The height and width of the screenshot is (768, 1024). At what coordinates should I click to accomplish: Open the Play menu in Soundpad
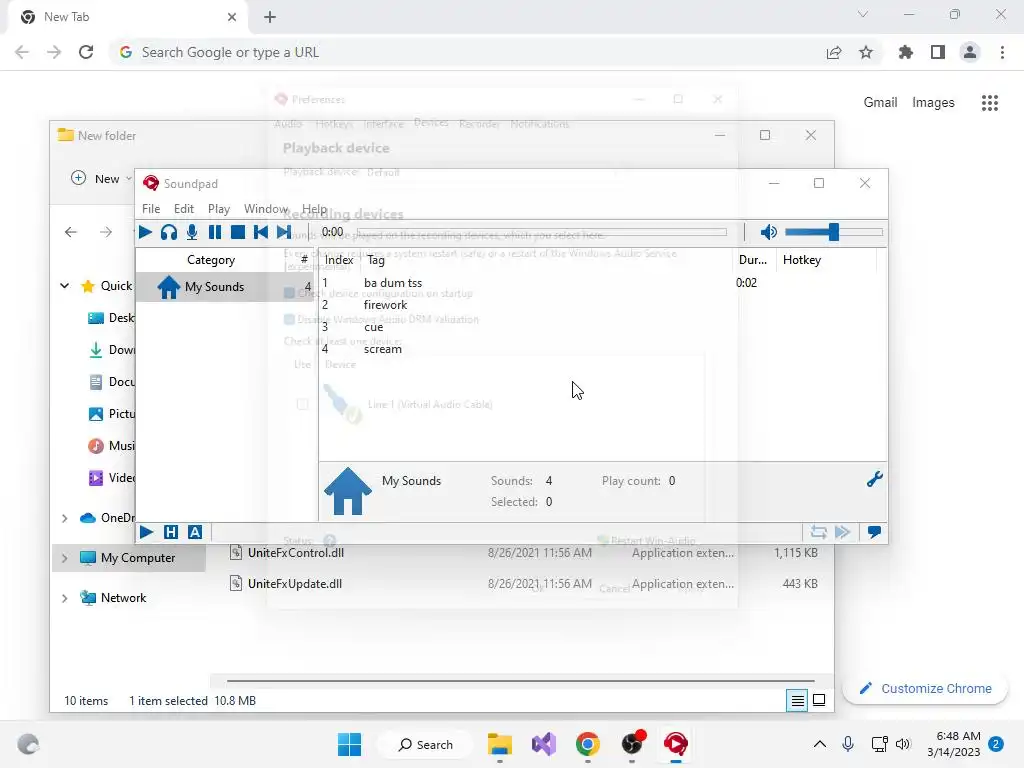click(219, 208)
